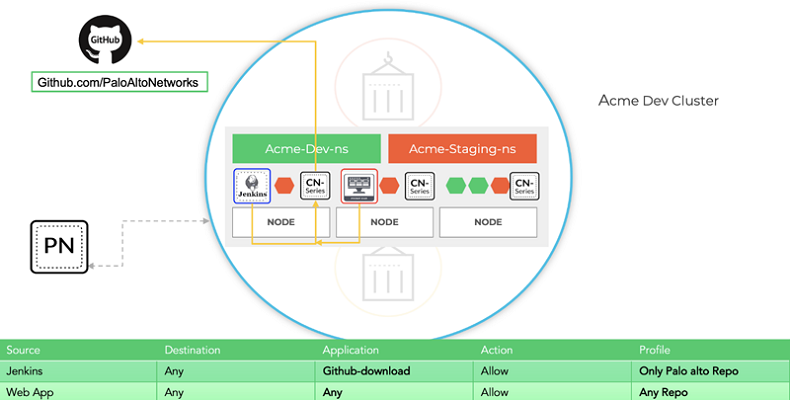Click the CN-Series icon on the rightmost node
The height and width of the screenshot is (400, 790).
point(523,185)
